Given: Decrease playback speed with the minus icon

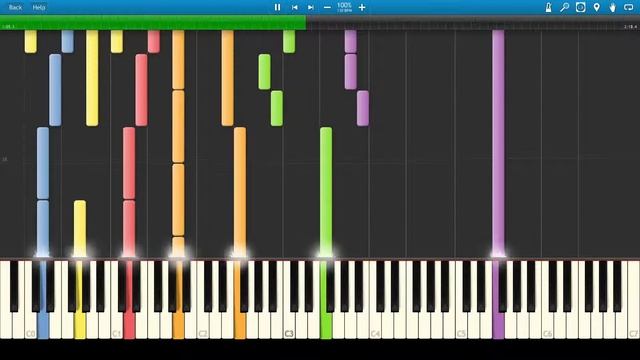Looking at the screenshot, I should (327, 7).
